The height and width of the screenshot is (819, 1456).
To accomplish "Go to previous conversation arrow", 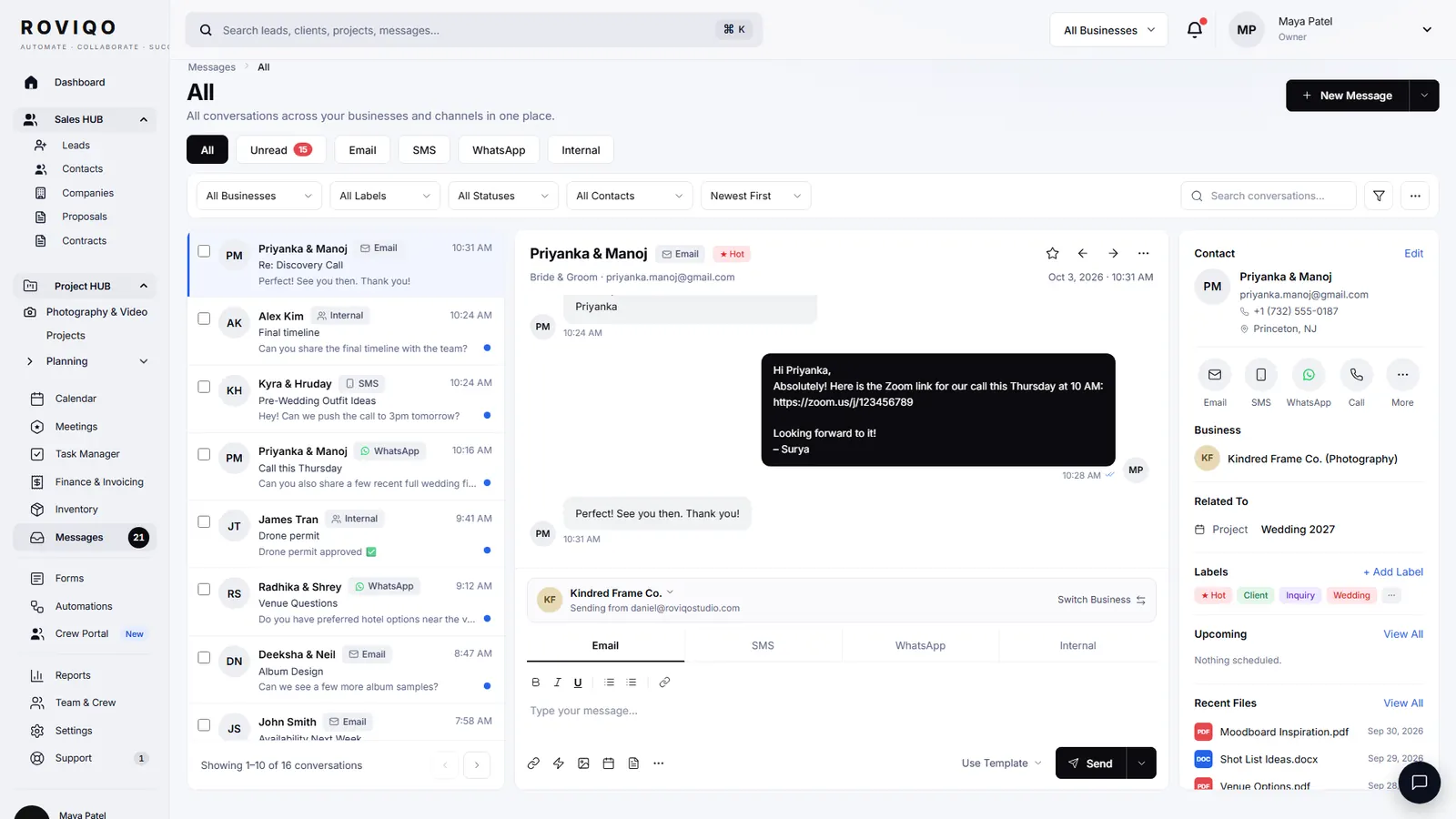I will tap(1083, 253).
